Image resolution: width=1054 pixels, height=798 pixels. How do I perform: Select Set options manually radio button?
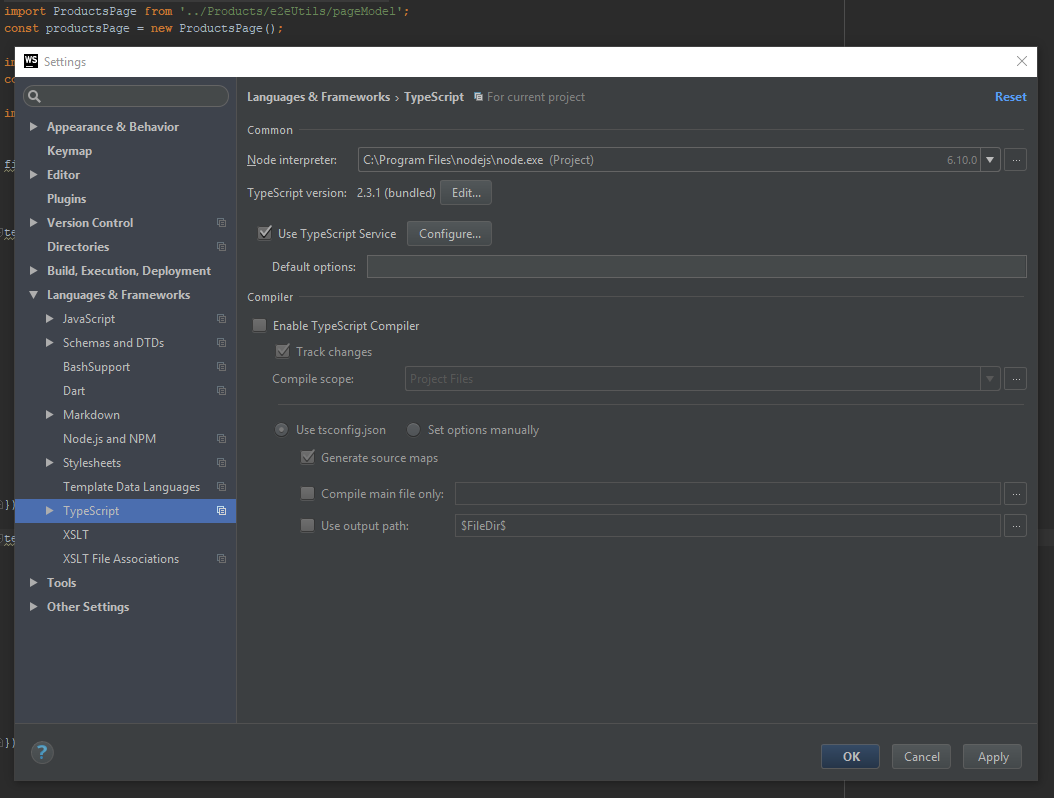[x=413, y=430]
